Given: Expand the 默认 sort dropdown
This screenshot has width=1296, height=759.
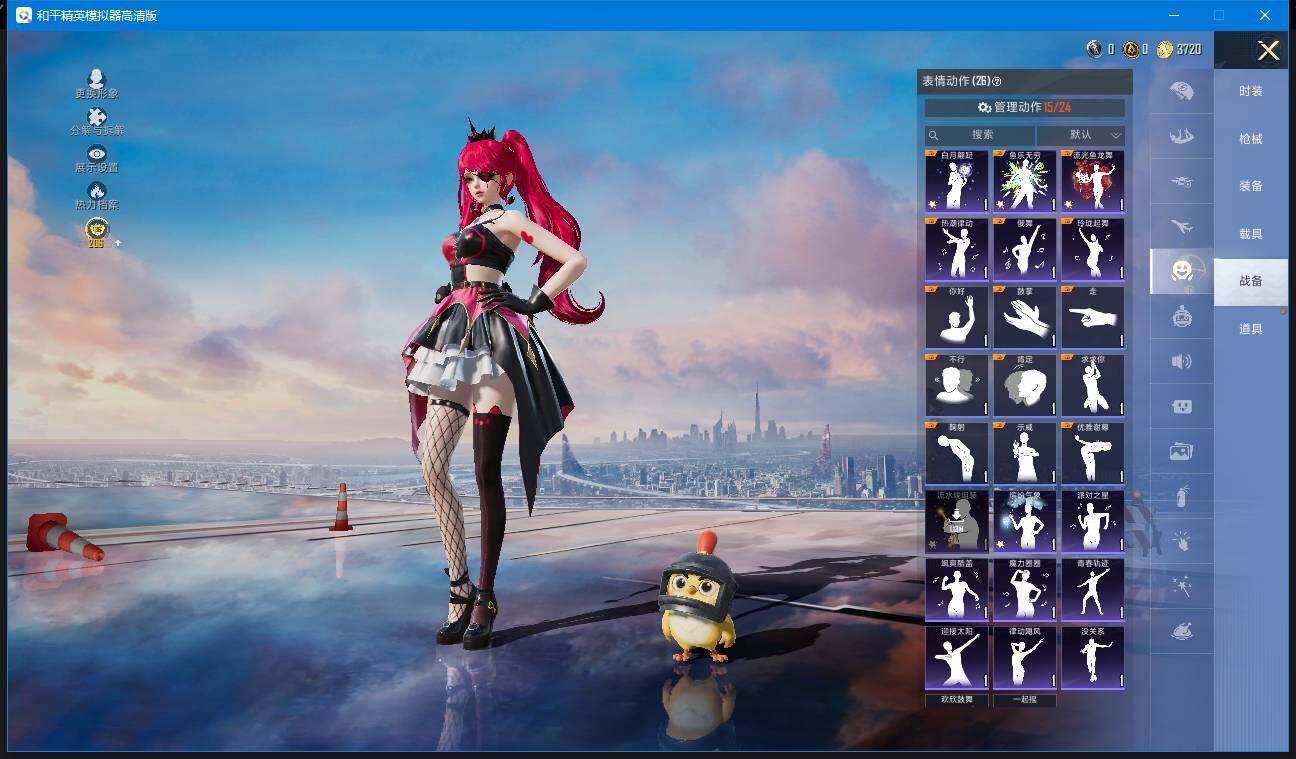Looking at the screenshot, I should point(1081,135).
